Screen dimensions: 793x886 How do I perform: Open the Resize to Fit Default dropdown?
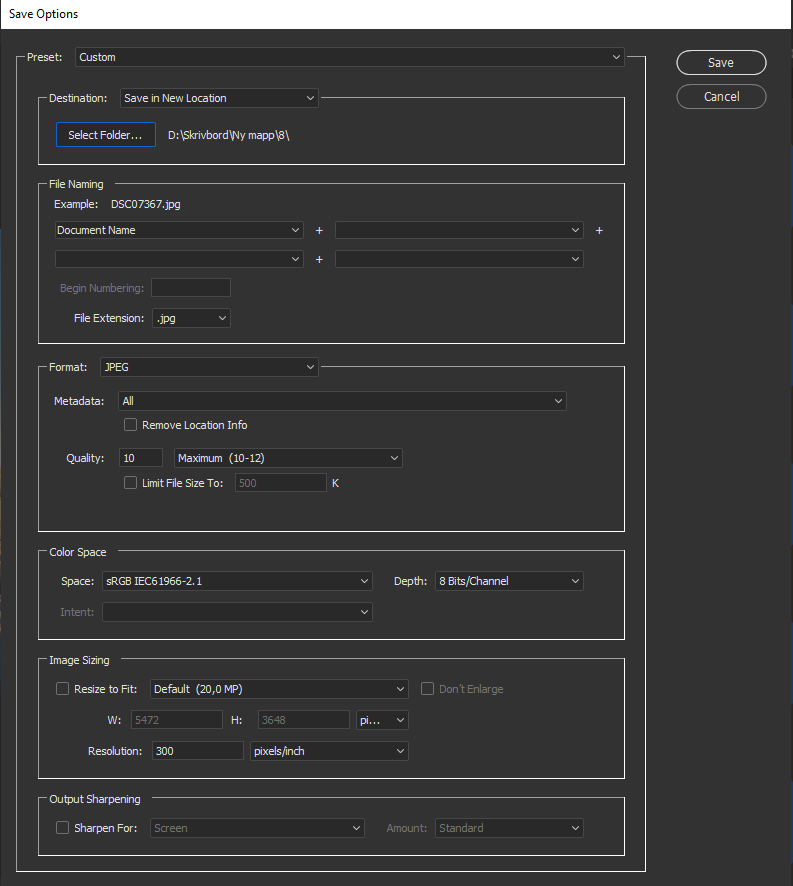(x=279, y=689)
